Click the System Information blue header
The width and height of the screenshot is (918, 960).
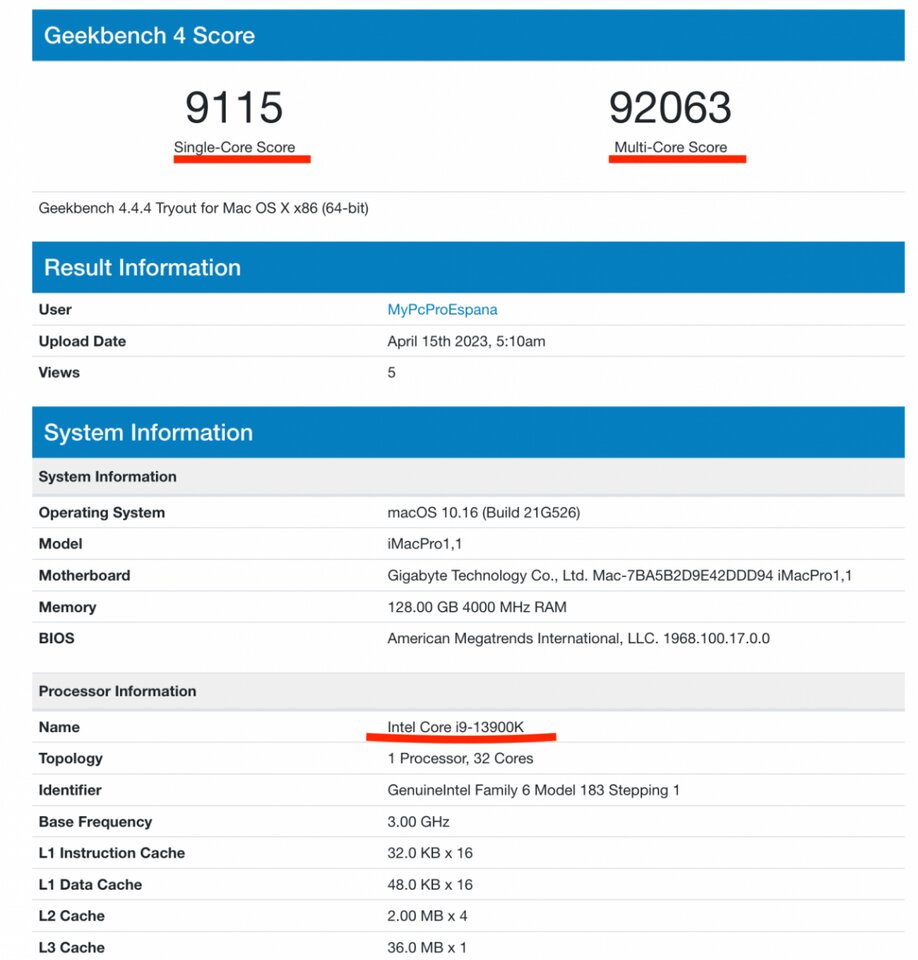[148, 433]
